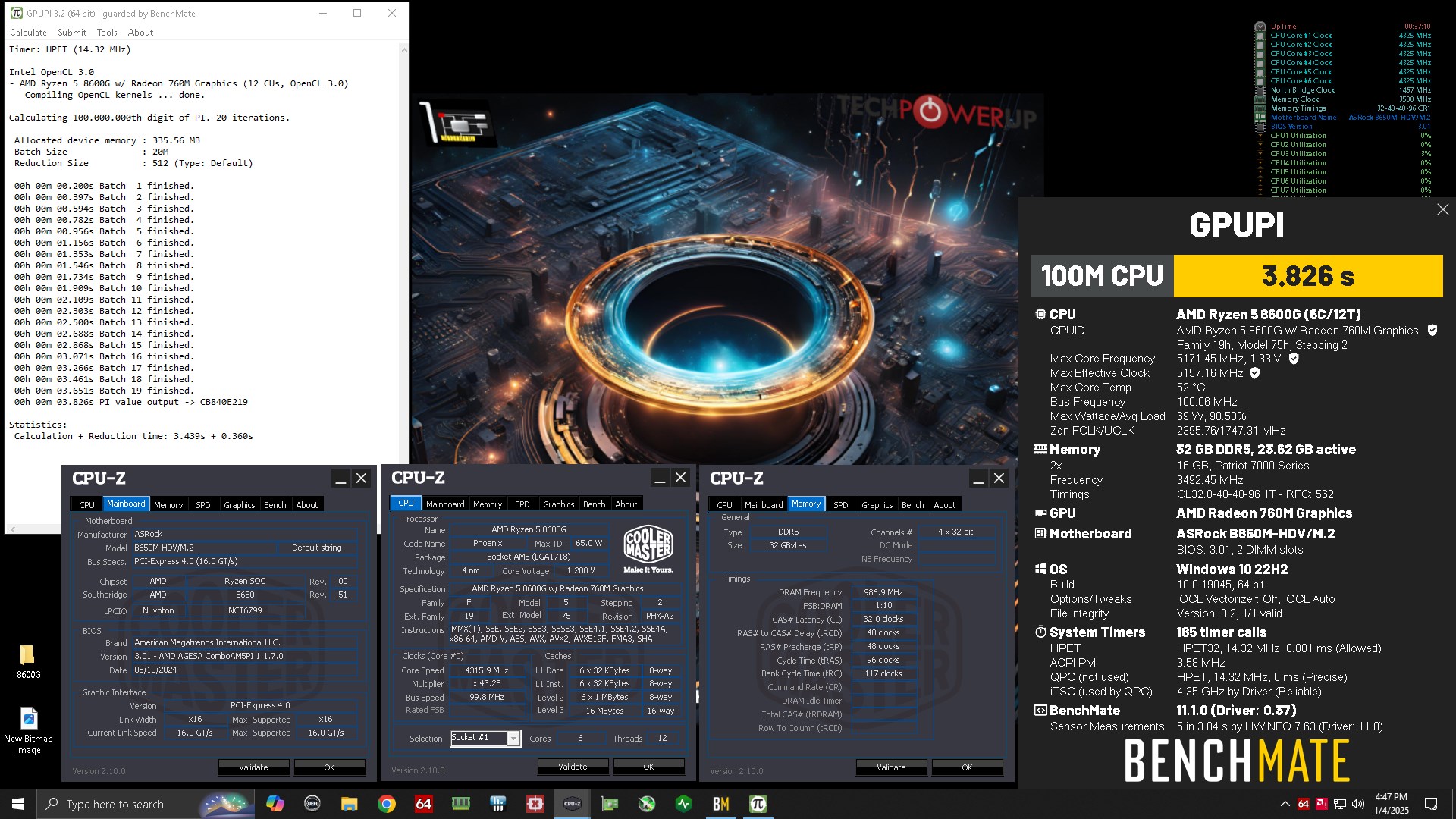Click the volume speaker icon in the tray
This screenshot has width=1456, height=819.
(1357, 804)
